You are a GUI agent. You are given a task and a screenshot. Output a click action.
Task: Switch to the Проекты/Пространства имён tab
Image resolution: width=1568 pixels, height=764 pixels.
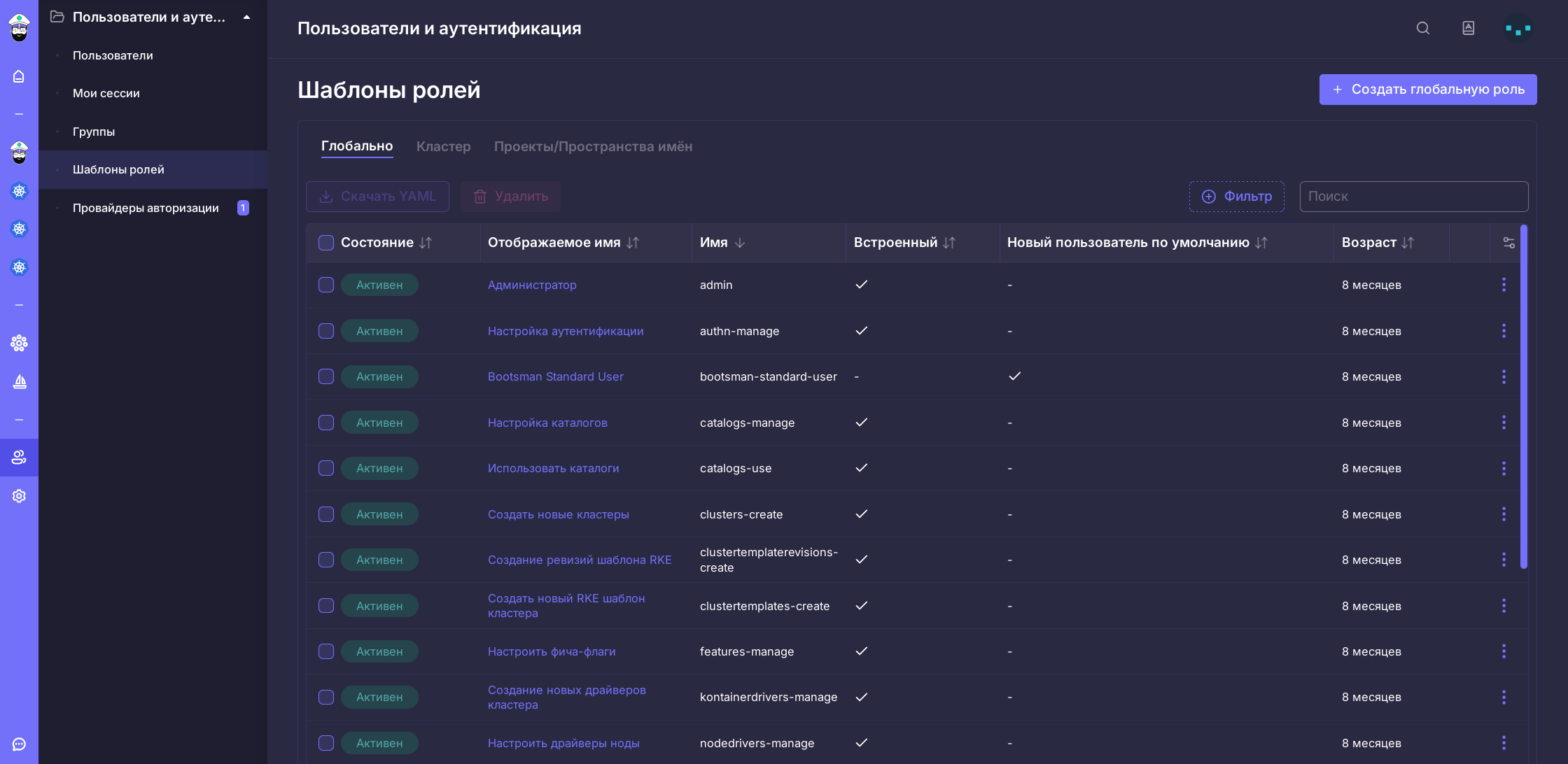[593, 146]
